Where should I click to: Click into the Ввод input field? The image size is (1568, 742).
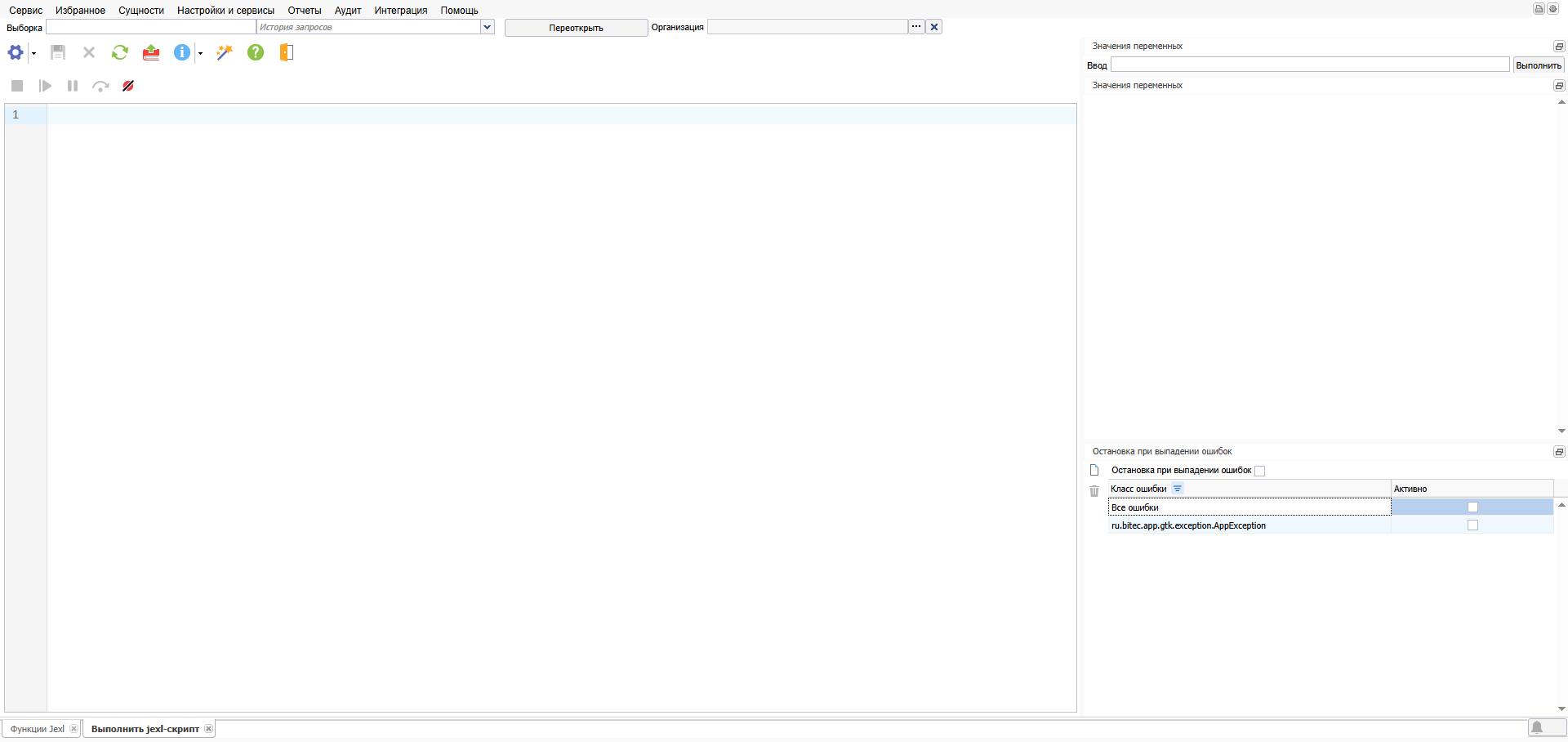(x=1309, y=65)
